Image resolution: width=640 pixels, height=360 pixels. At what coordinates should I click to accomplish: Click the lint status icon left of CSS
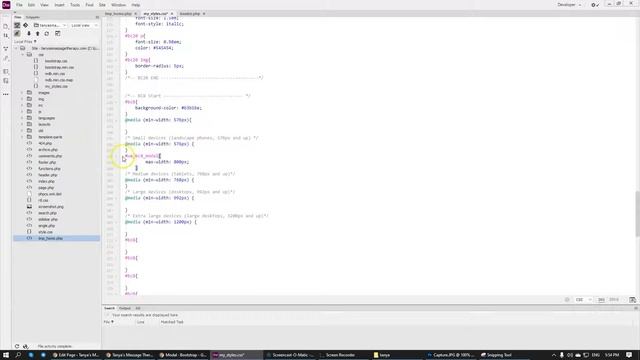click(567, 300)
